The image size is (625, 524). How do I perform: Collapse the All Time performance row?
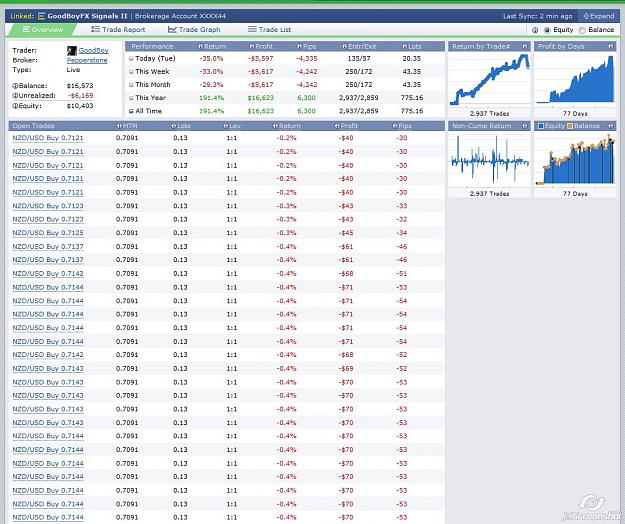click(x=131, y=111)
